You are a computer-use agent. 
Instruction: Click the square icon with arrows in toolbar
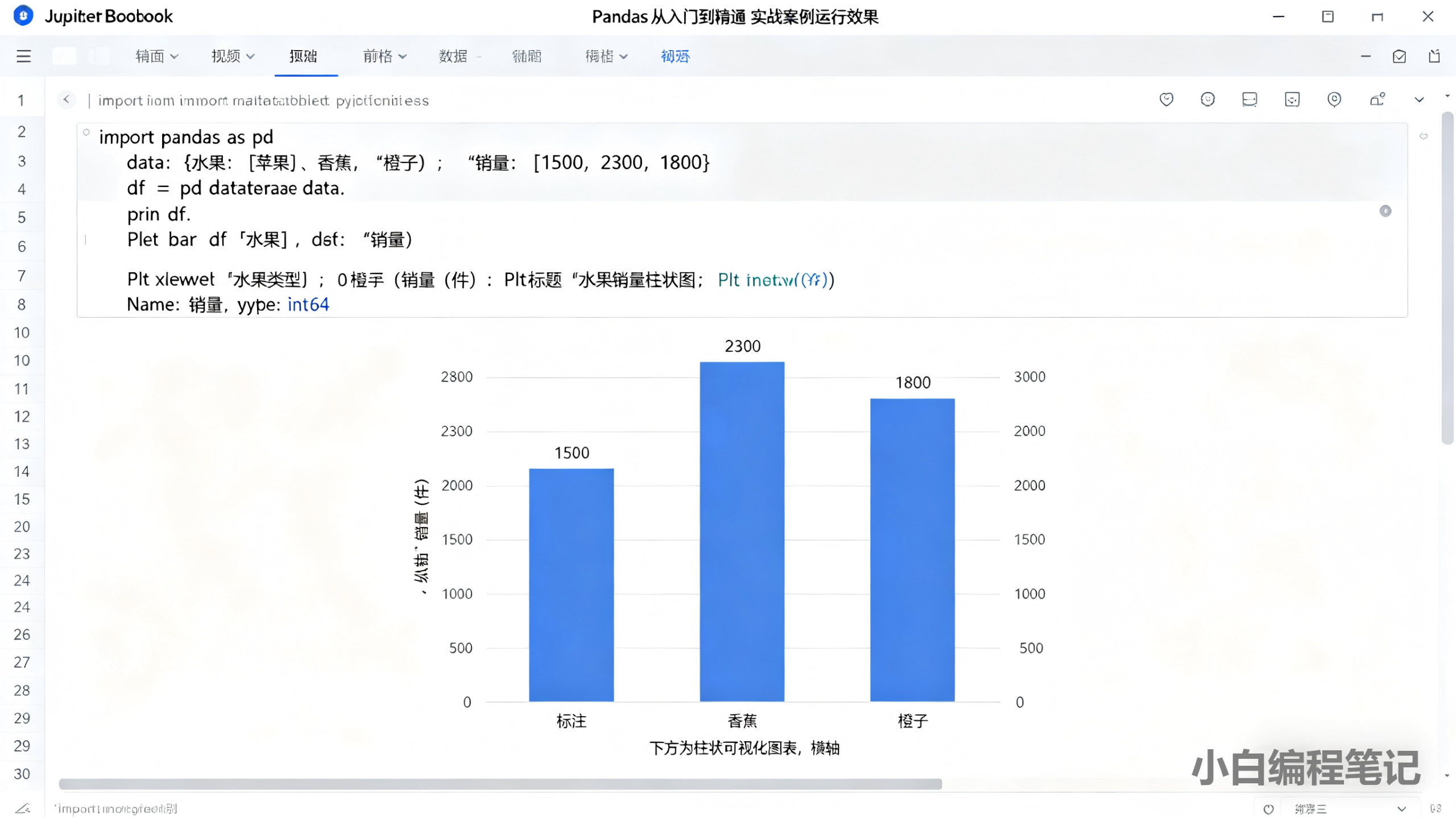1292,99
